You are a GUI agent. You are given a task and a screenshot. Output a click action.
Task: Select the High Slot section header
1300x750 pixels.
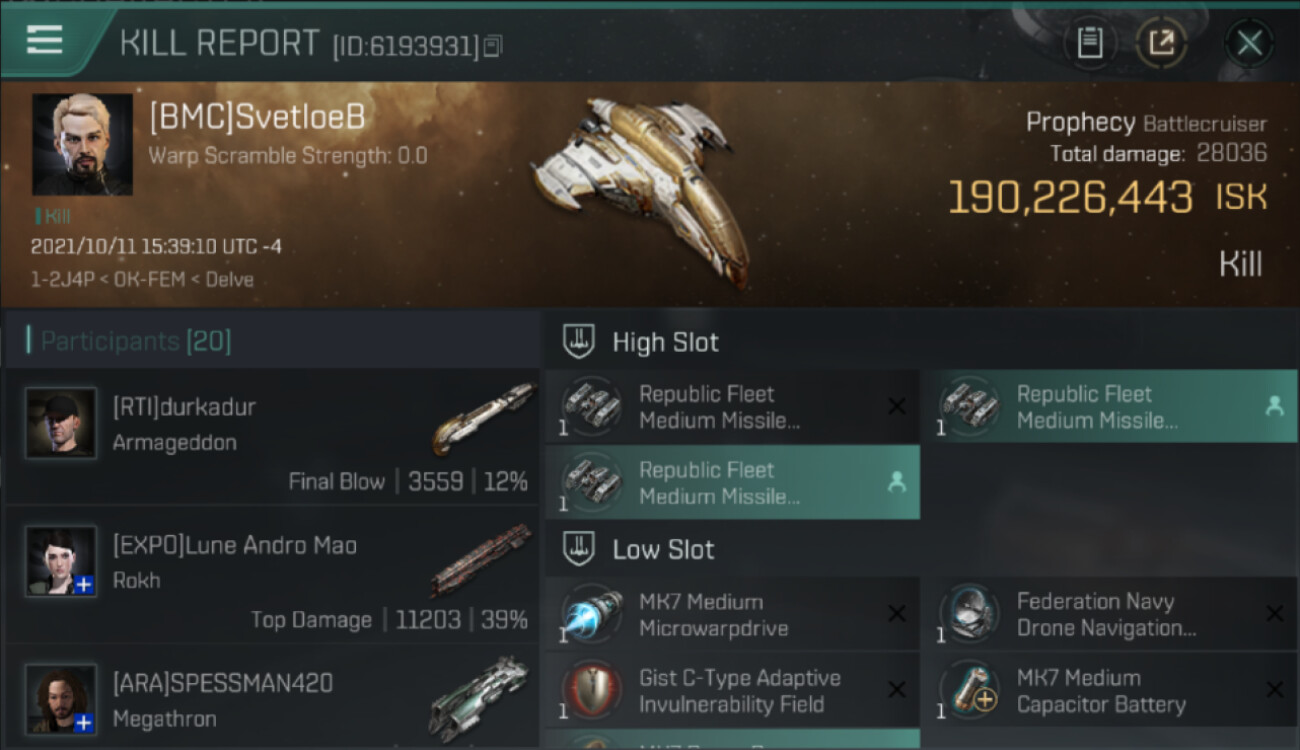[x=665, y=342]
